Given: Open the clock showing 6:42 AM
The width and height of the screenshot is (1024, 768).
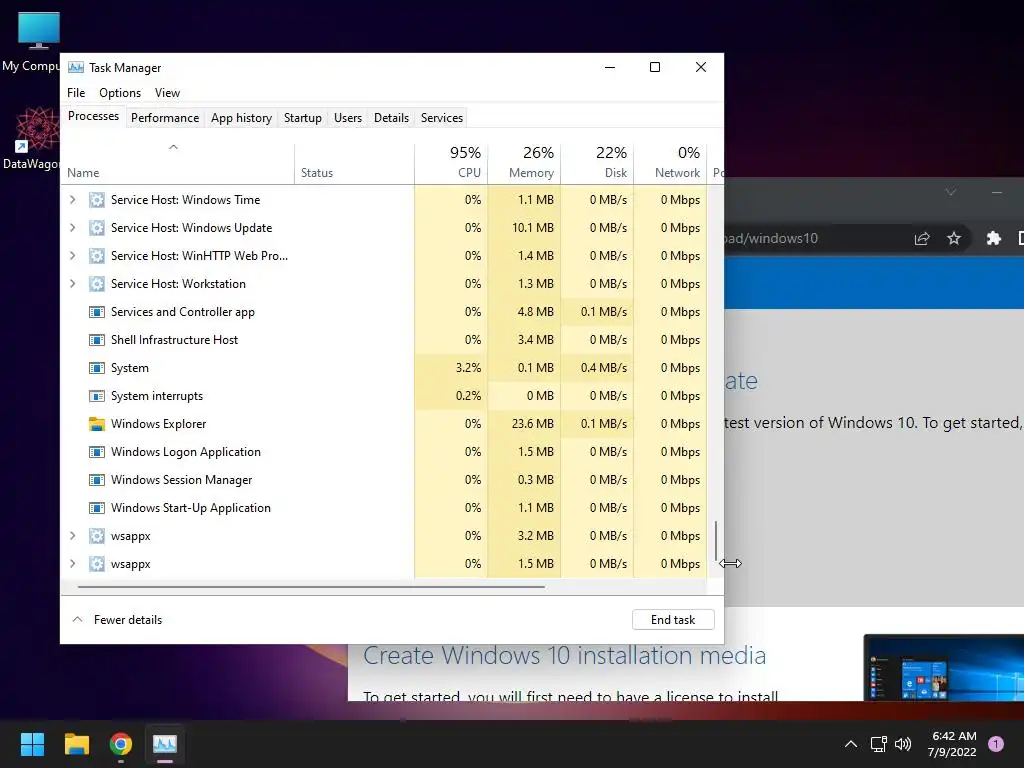Looking at the screenshot, I should click(953, 744).
